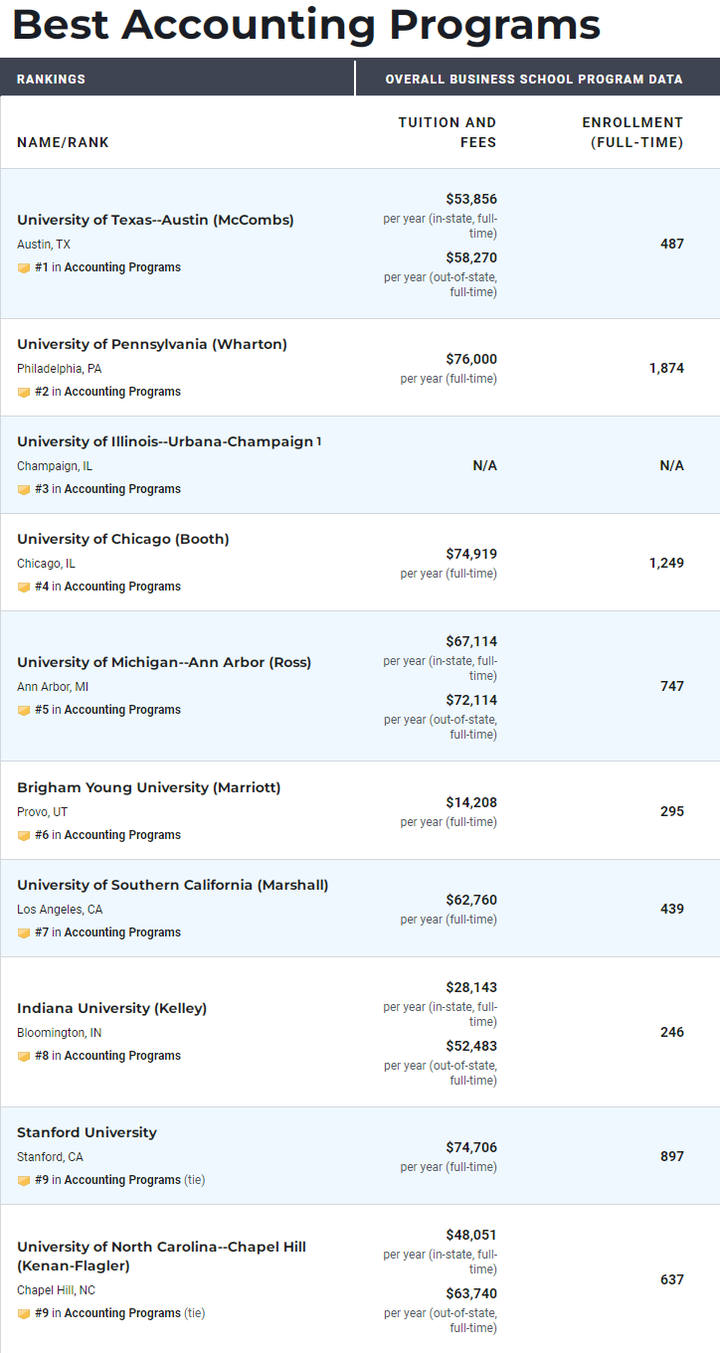Click the badge icon beside #8 ranking

tap(24, 1056)
